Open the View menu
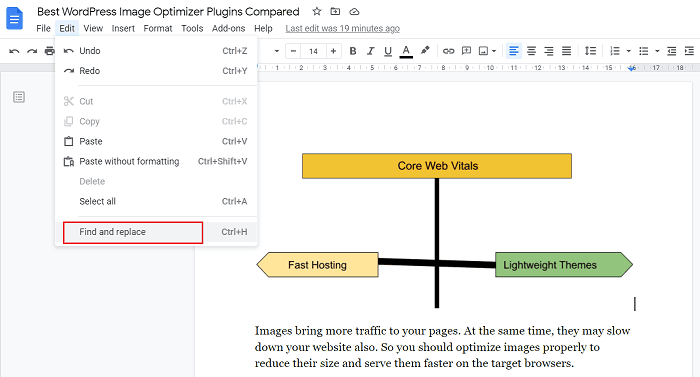The height and width of the screenshot is (377, 700). pyautogui.click(x=93, y=28)
